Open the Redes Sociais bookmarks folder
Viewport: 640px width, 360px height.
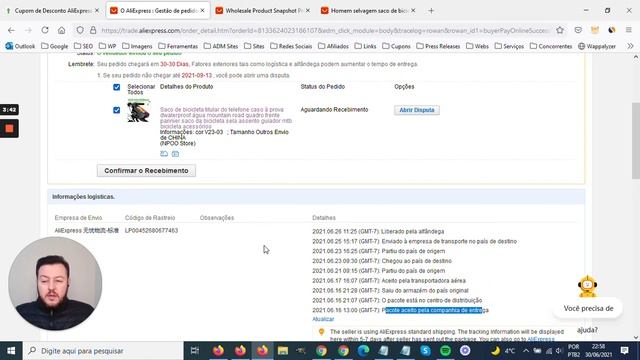291,46
